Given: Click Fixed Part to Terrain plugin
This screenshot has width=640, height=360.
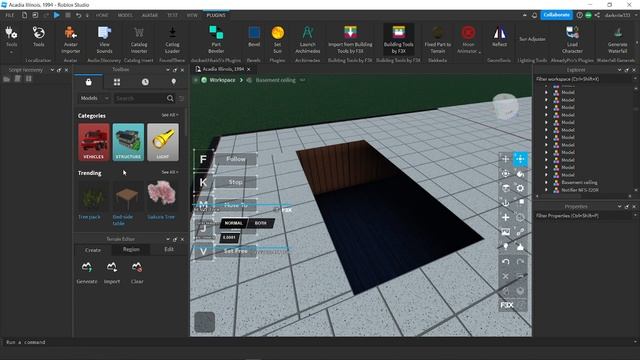Looking at the screenshot, I should point(438,40).
